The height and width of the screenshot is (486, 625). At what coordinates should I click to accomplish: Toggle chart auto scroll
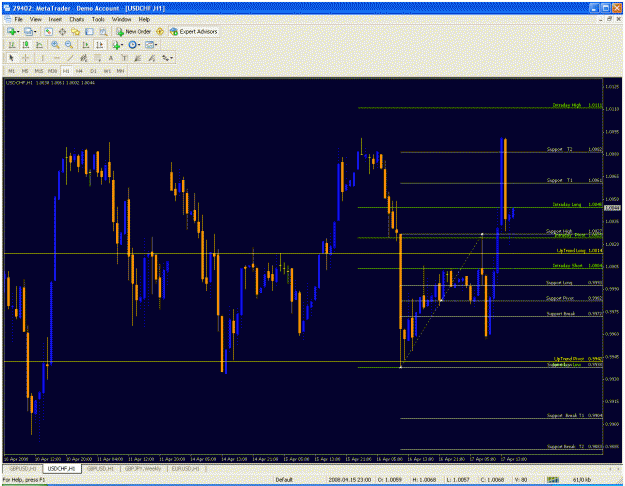(85, 45)
